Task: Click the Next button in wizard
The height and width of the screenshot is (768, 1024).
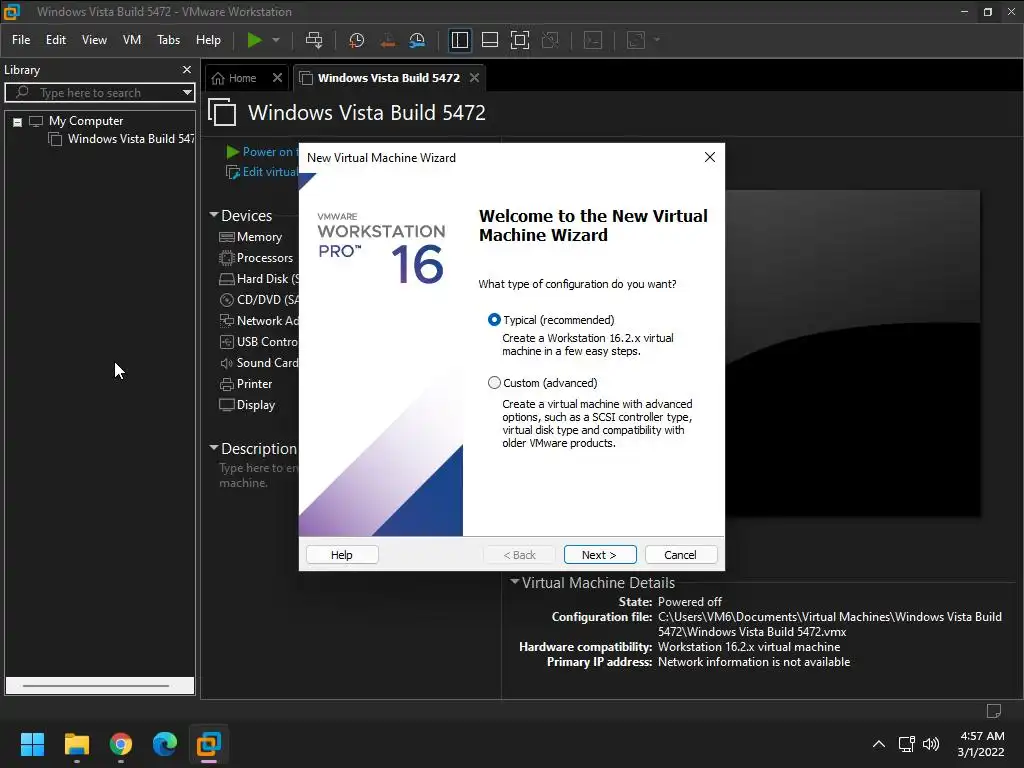Action: tap(600, 554)
